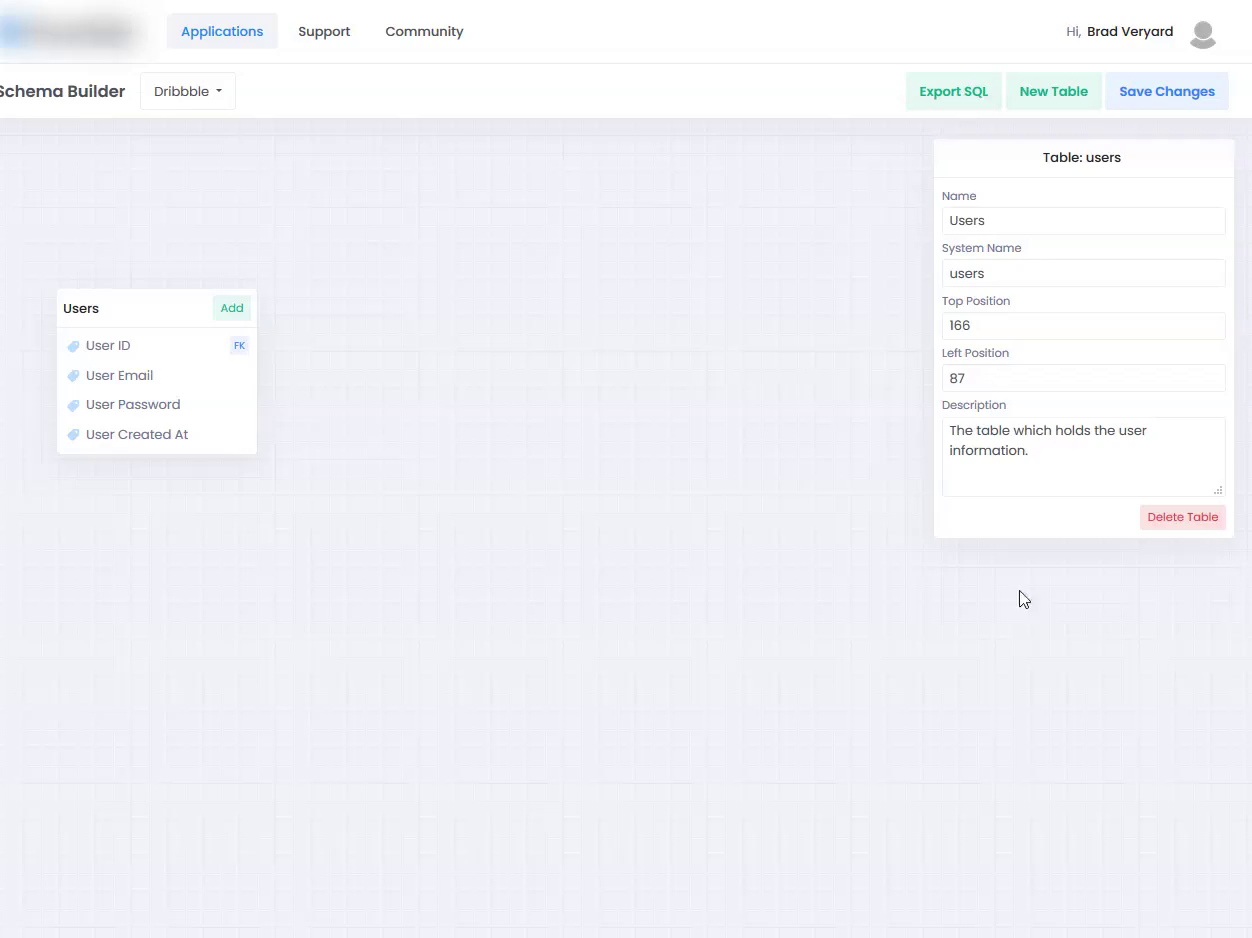
Task: Click the Description text area
Action: (x=1083, y=456)
